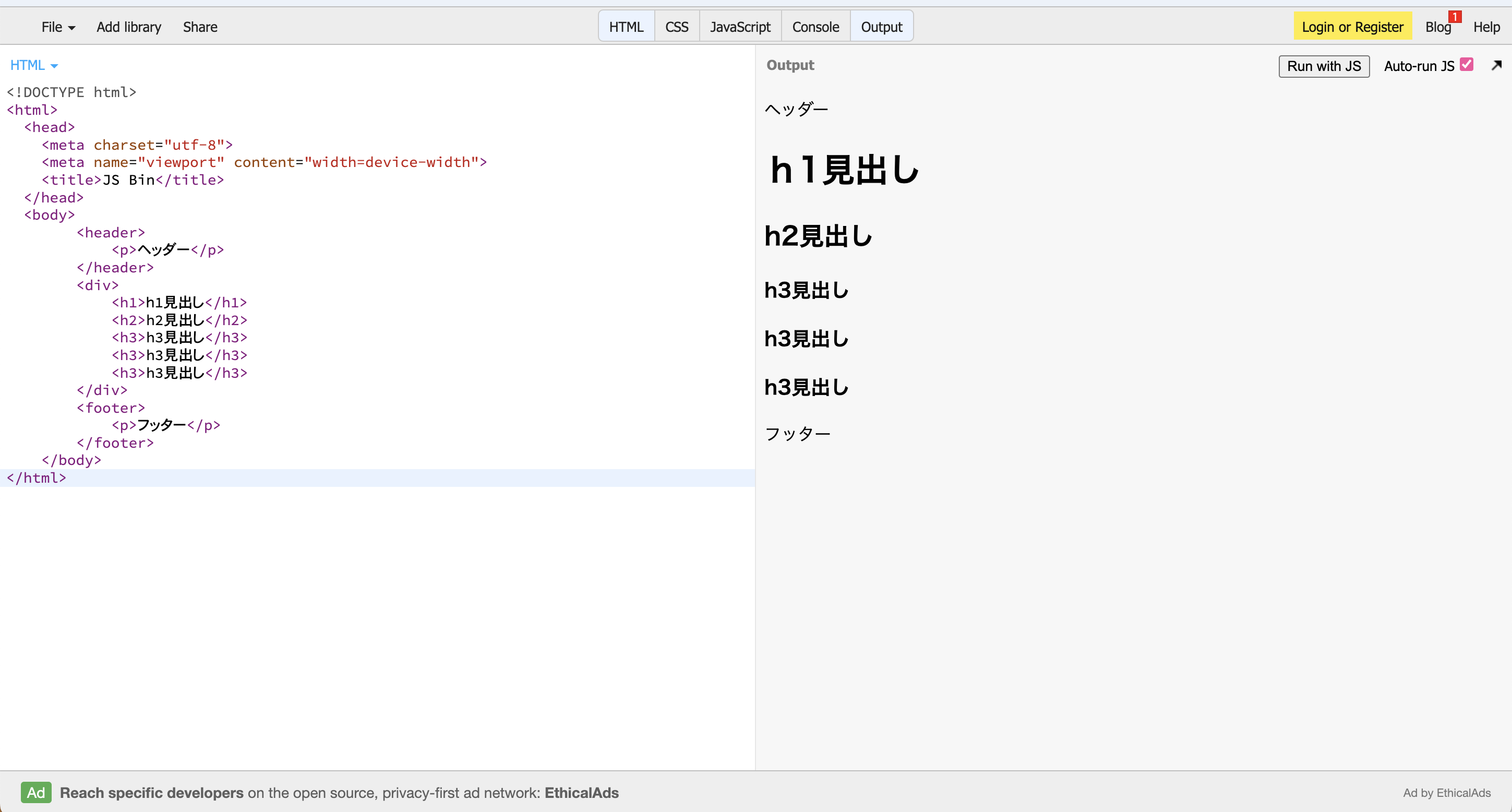Click ヘッダー text in the output pane
The height and width of the screenshot is (812, 1512).
(x=796, y=109)
